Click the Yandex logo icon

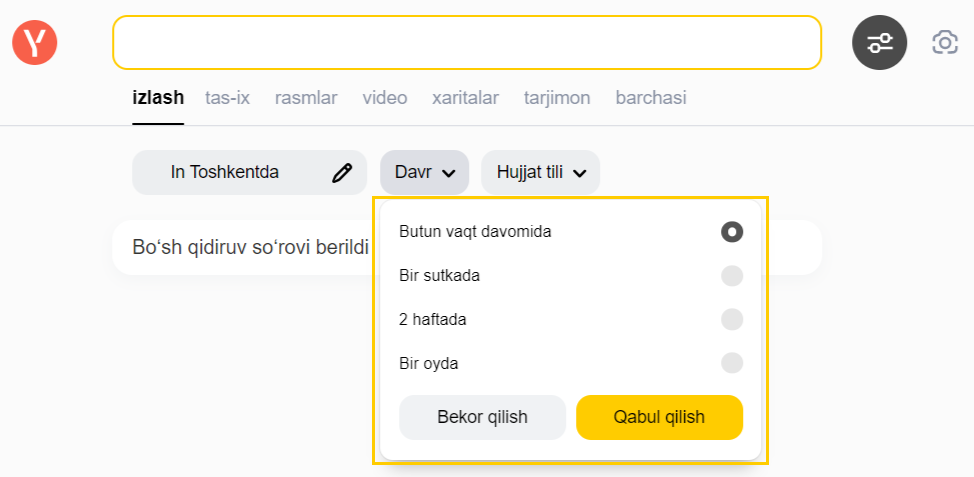35,43
